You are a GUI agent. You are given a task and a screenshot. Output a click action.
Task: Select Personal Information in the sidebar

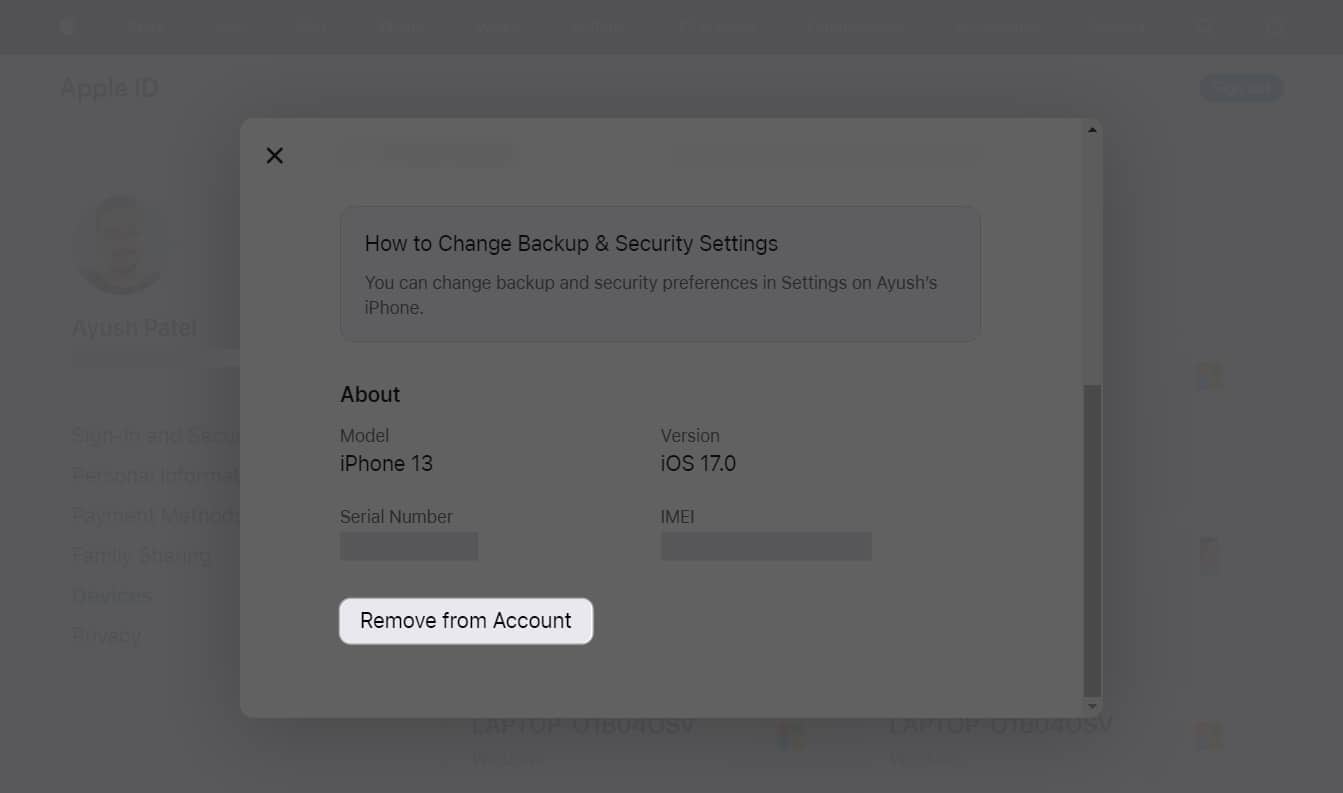click(x=160, y=475)
